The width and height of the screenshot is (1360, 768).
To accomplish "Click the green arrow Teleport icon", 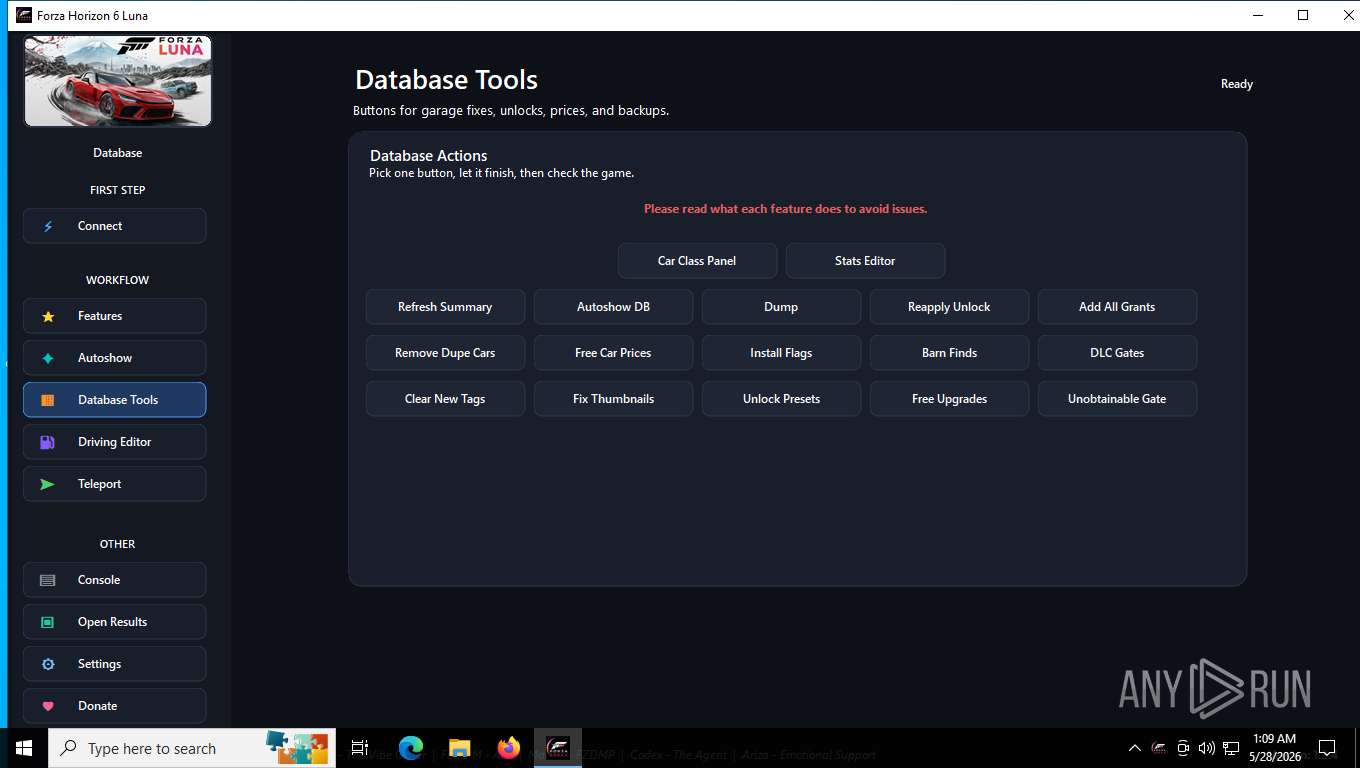I will (x=48, y=484).
